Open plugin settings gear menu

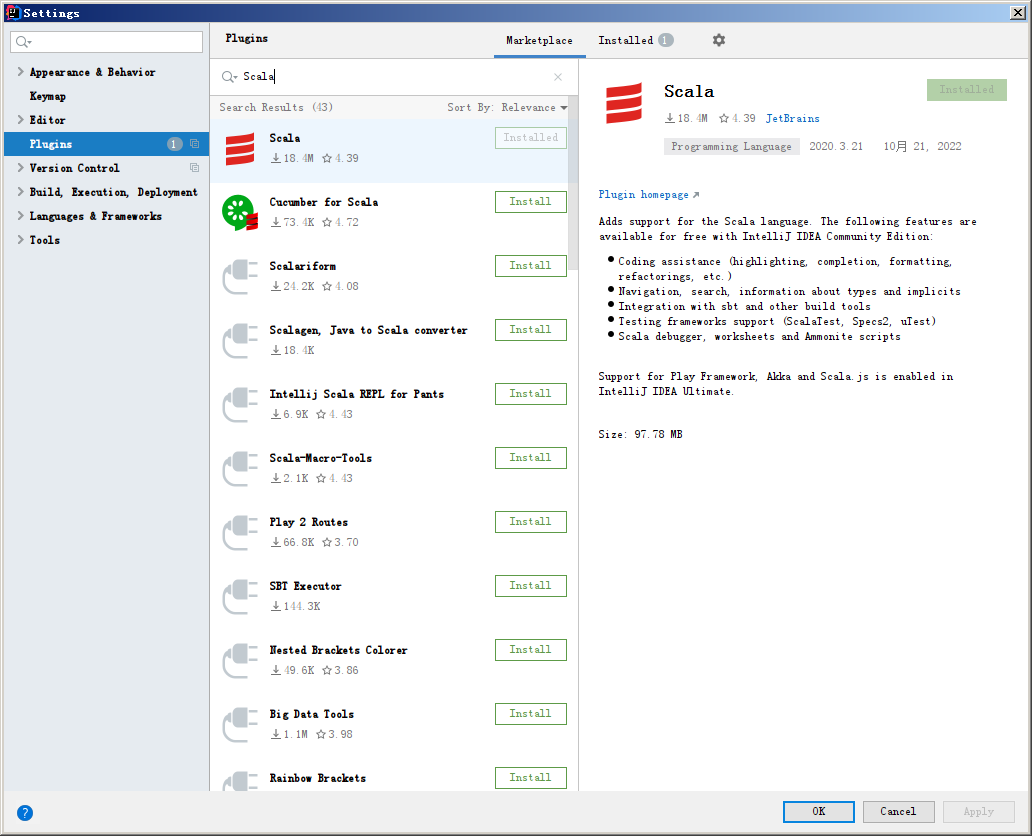click(x=719, y=40)
